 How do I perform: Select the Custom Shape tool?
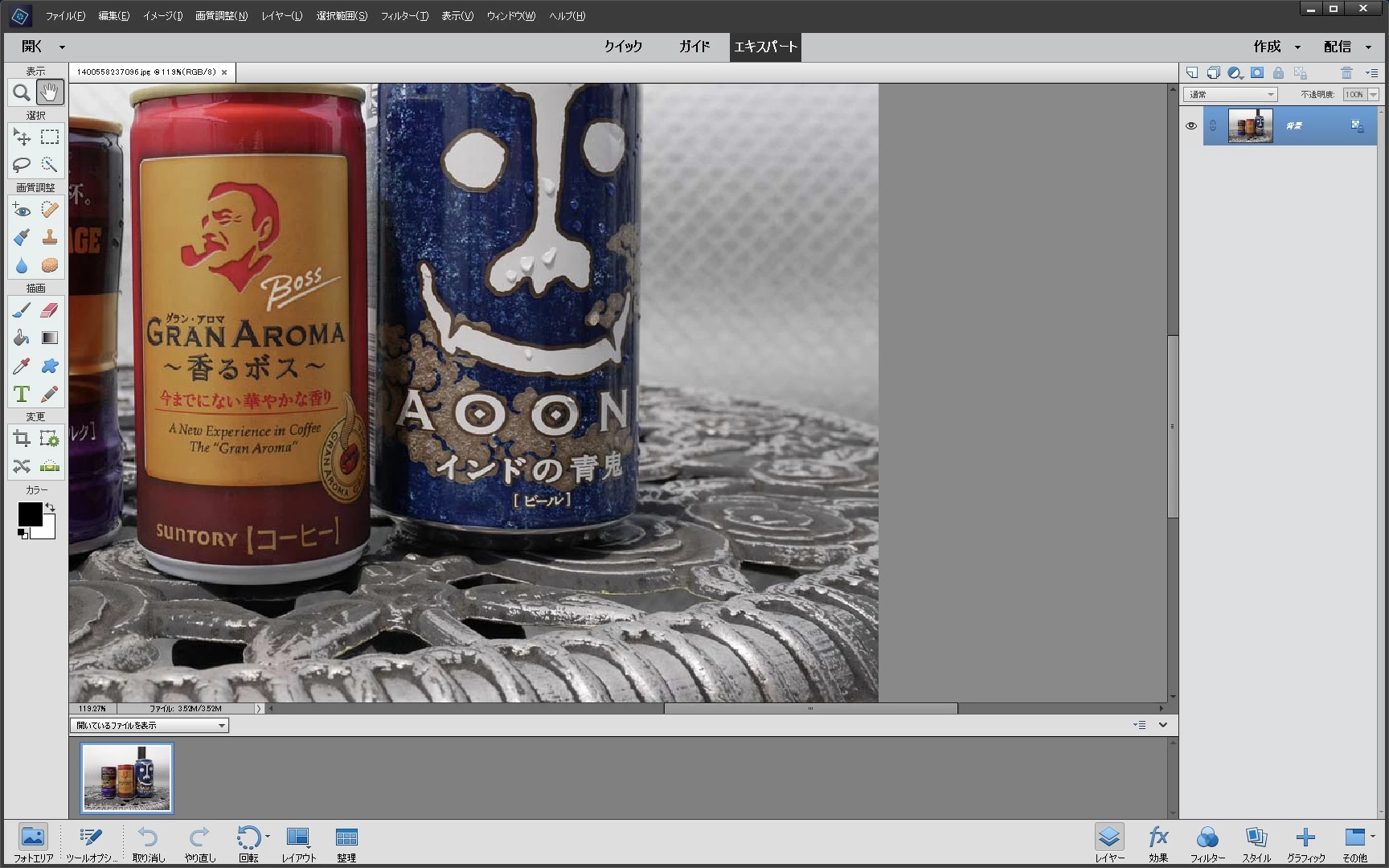50,366
